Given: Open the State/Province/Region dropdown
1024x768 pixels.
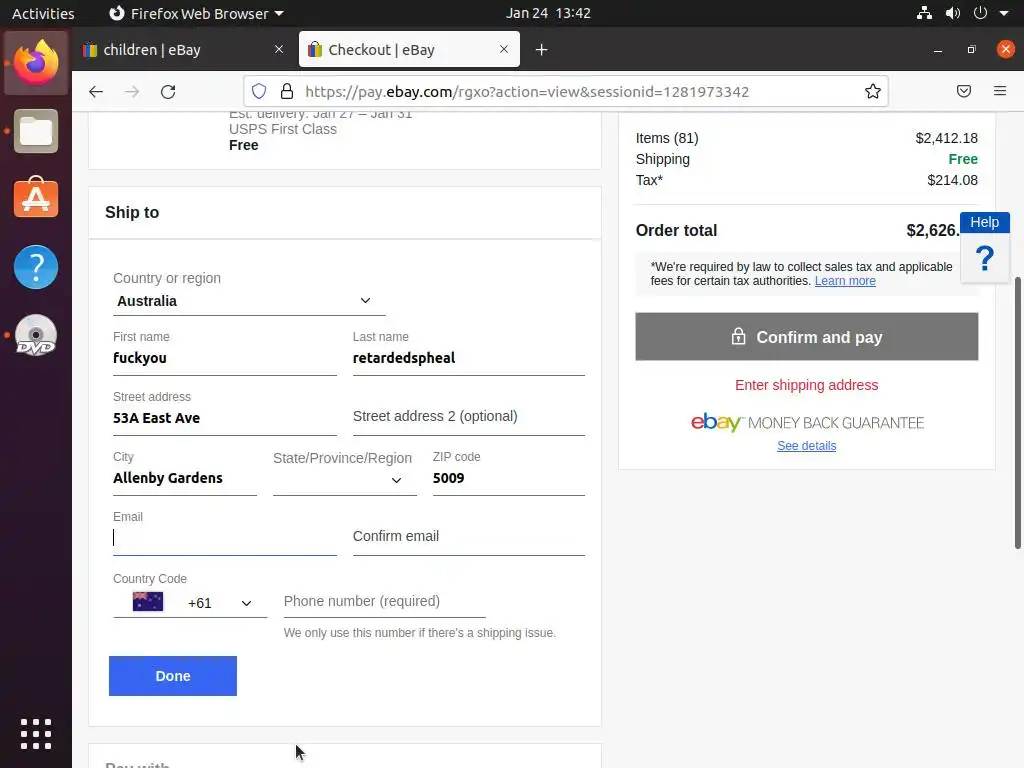Looking at the screenshot, I should [x=344, y=479].
